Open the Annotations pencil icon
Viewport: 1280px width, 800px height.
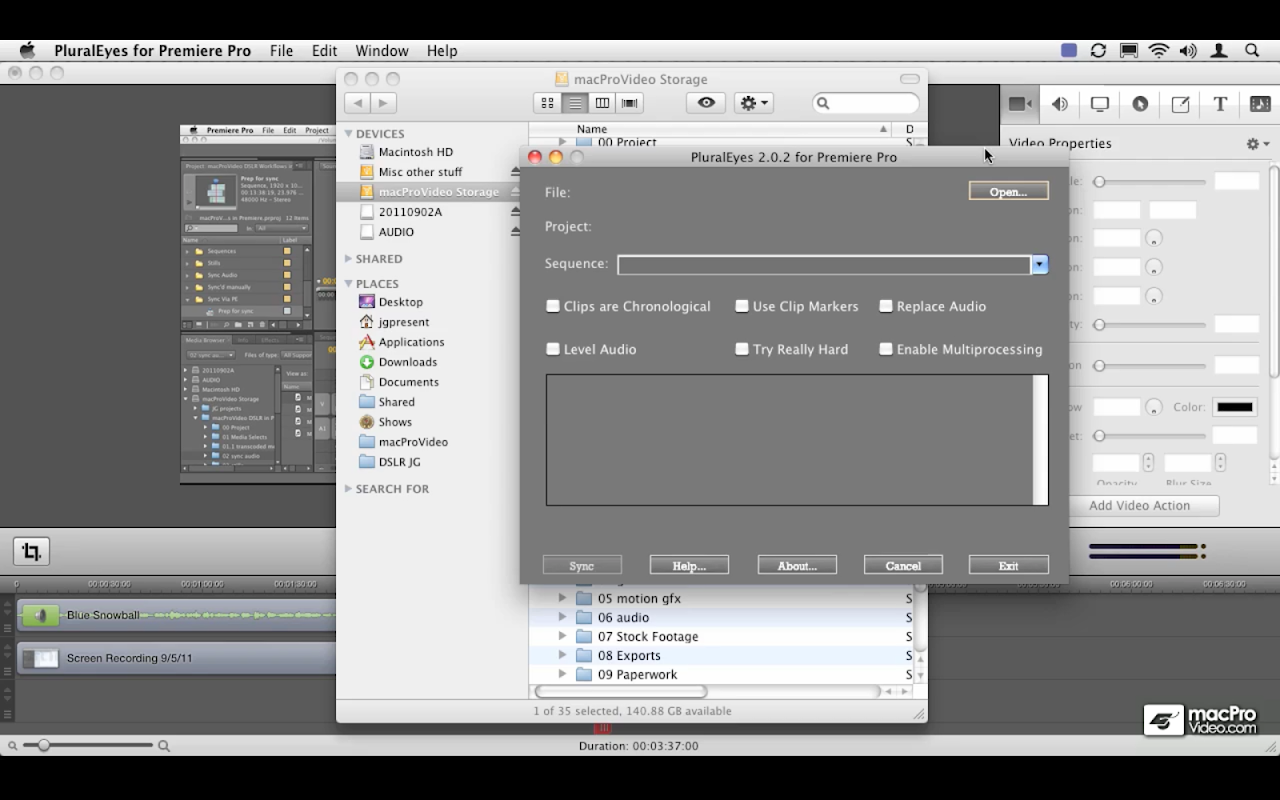(1180, 104)
